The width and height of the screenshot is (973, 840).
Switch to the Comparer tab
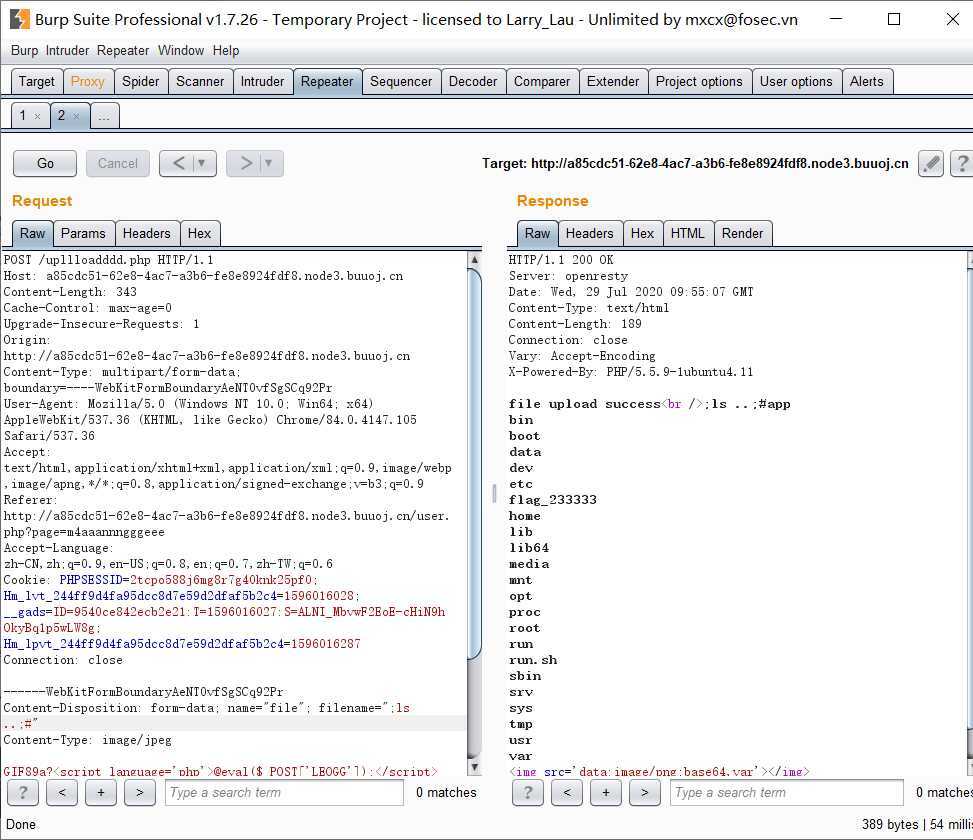[542, 81]
